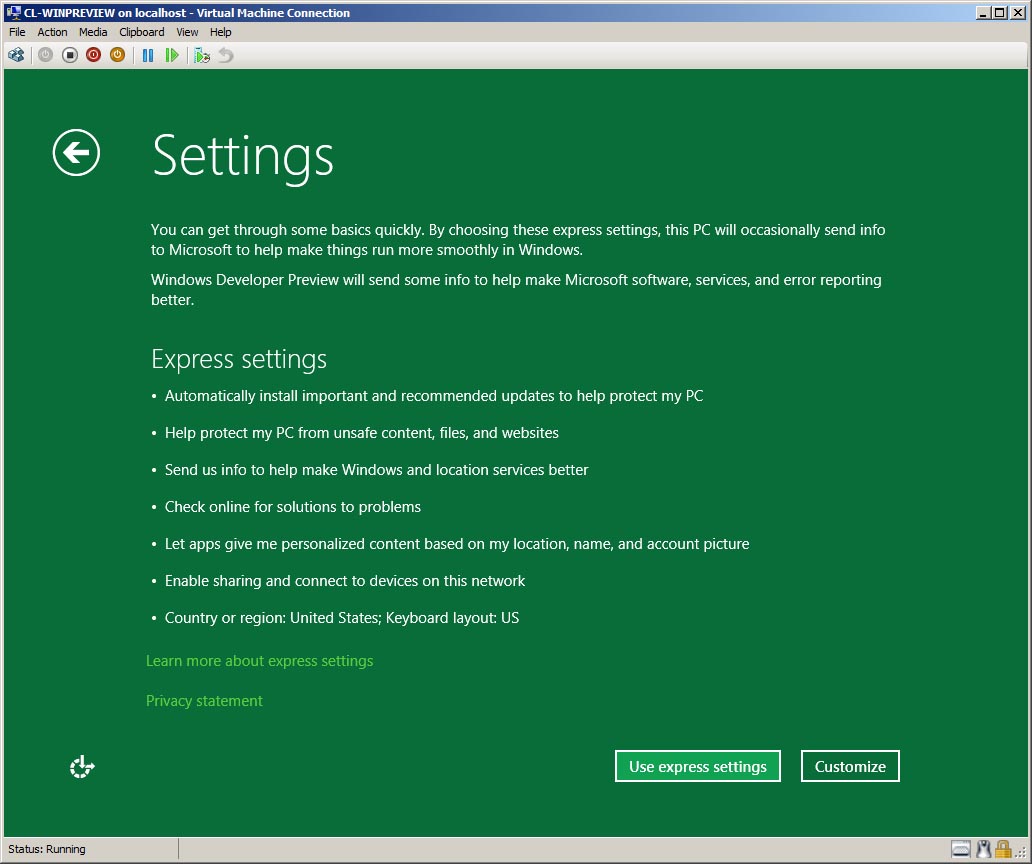Click the green Reset toolbar icon
The height and width of the screenshot is (864, 1032).
pyautogui.click(x=172, y=55)
